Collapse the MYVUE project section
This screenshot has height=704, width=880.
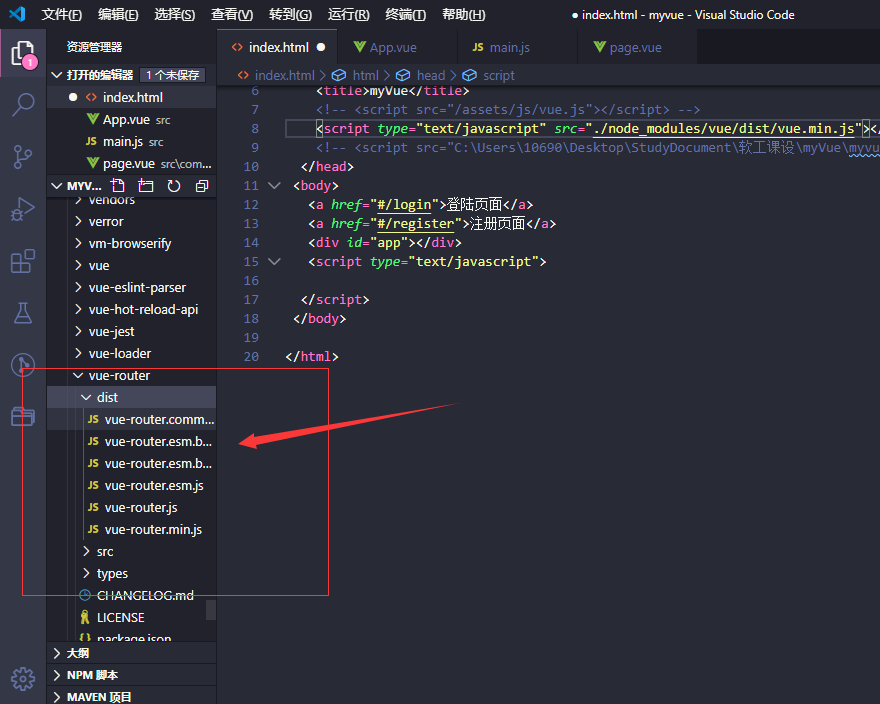pos(57,186)
